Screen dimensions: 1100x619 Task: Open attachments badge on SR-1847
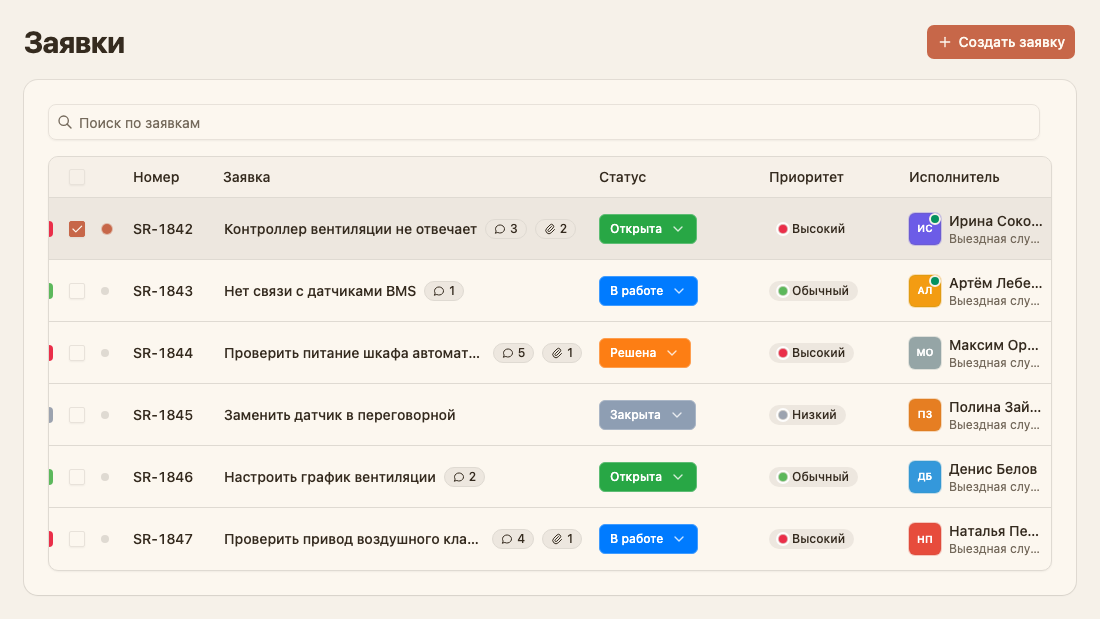pos(562,539)
